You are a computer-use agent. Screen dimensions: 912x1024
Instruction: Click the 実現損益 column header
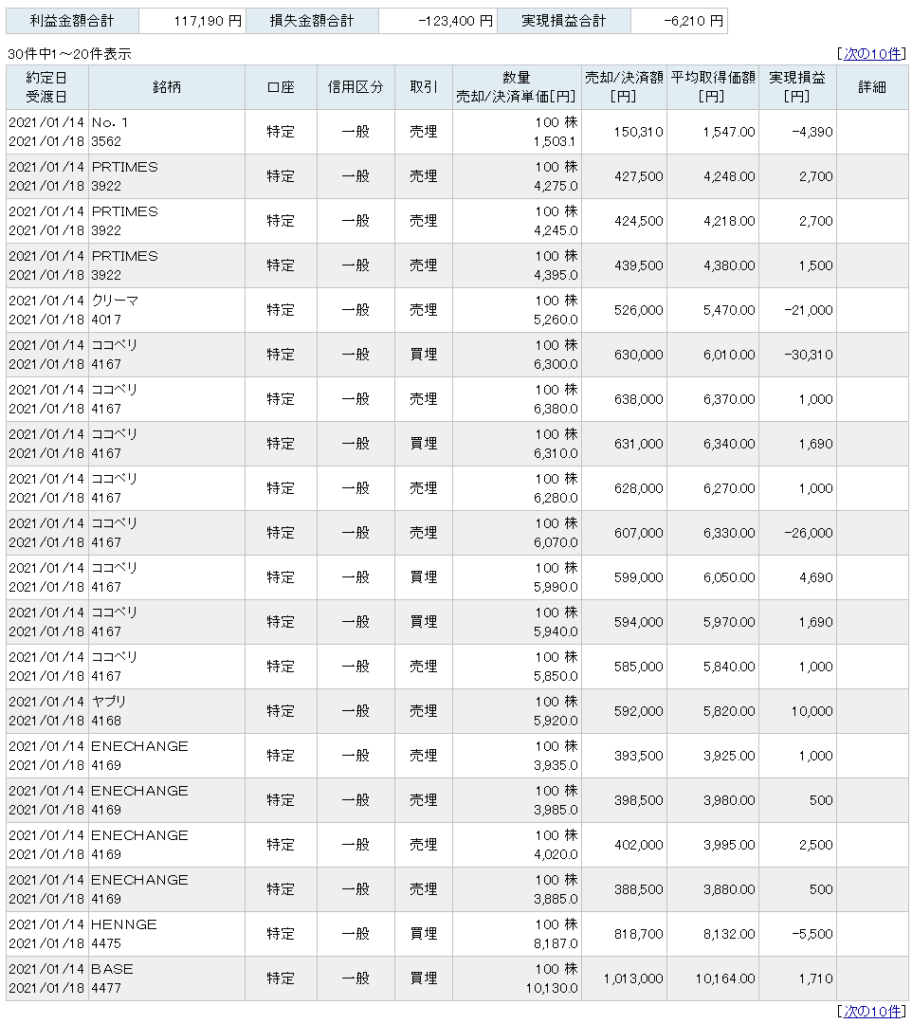point(797,87)
